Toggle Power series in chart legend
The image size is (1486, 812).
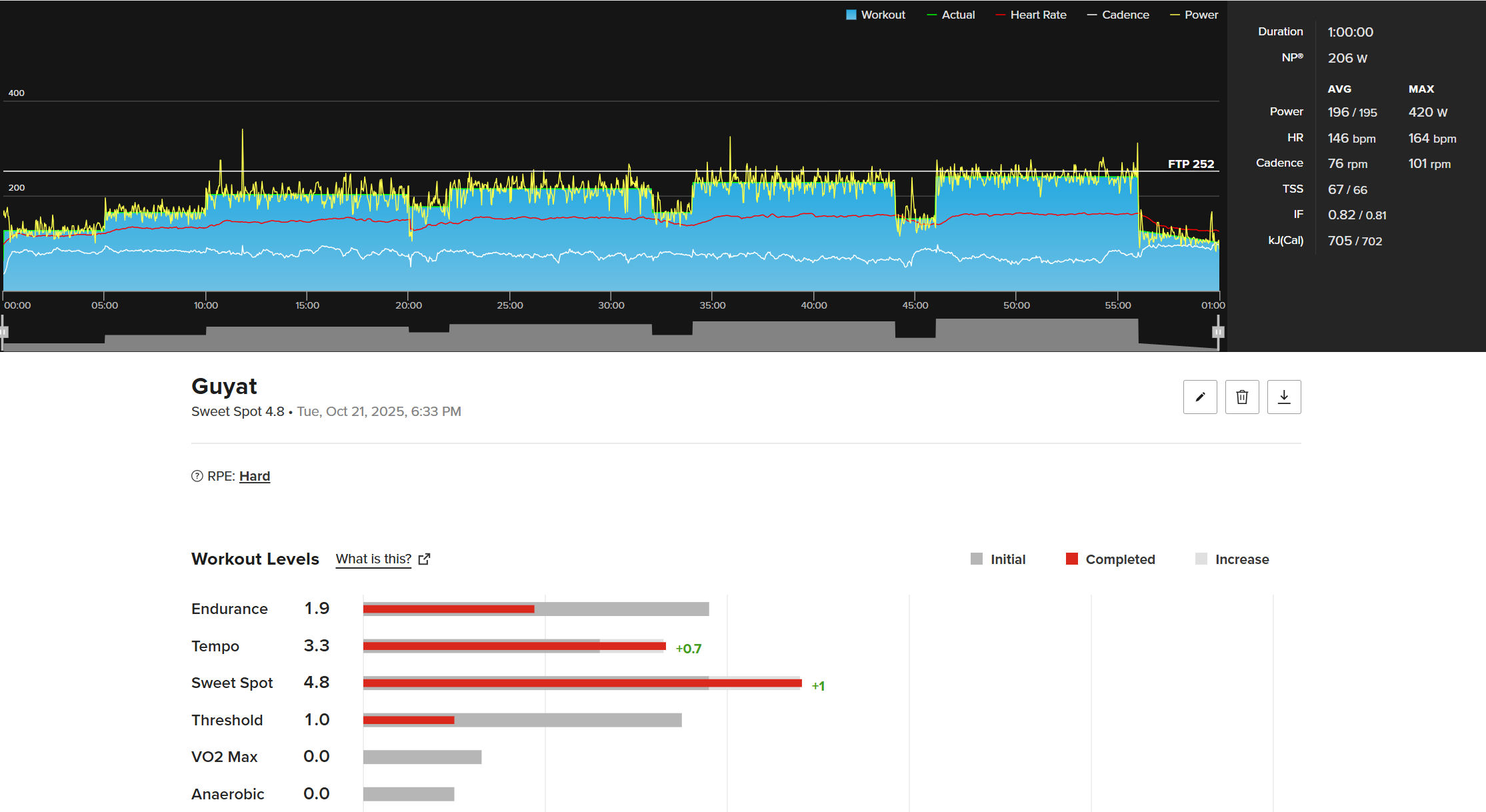(1194, 15)
